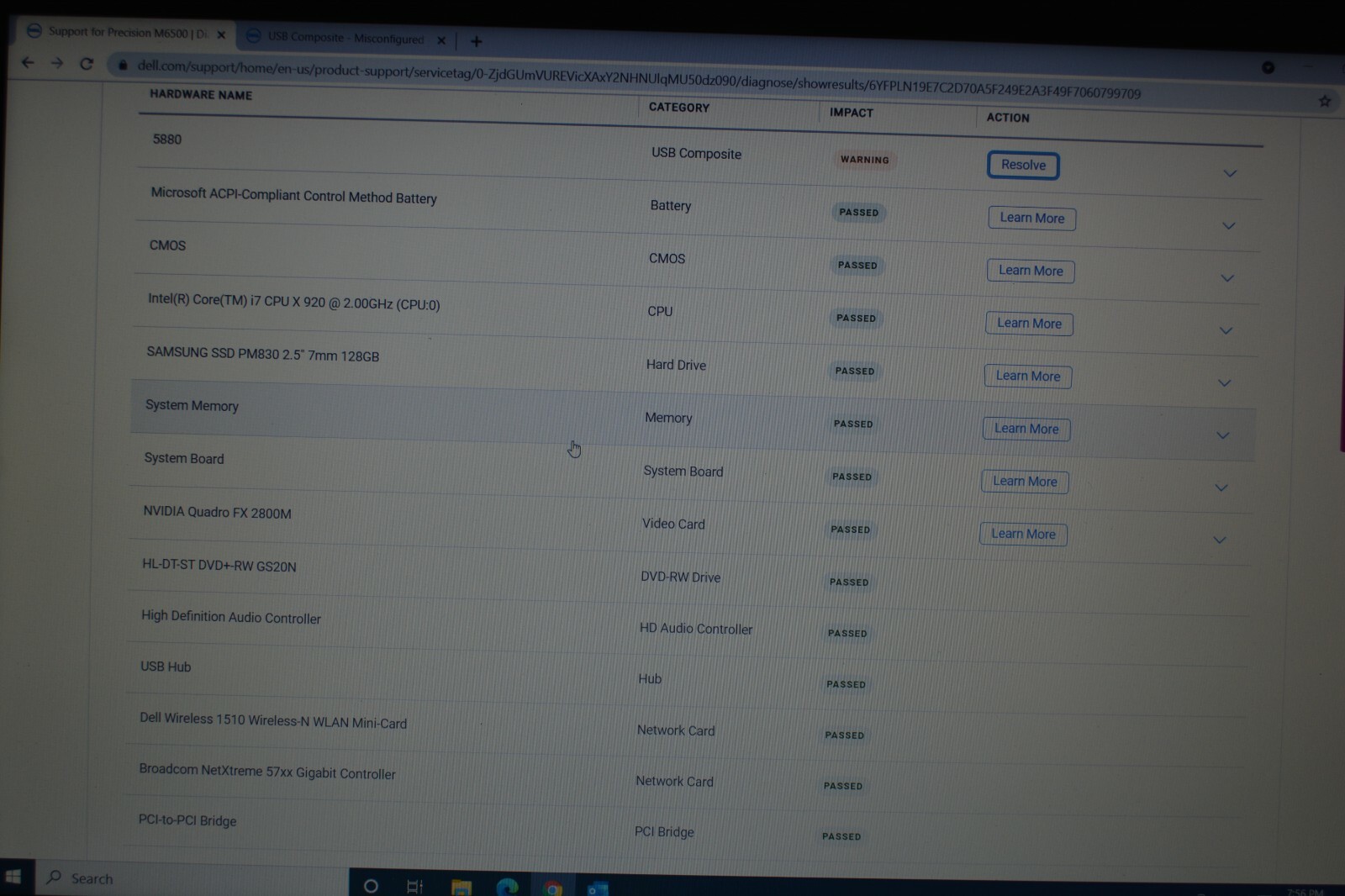The image size is (1345, 896).
Task: Expand the Video Card row chevron
Action: coord(1220,540)
